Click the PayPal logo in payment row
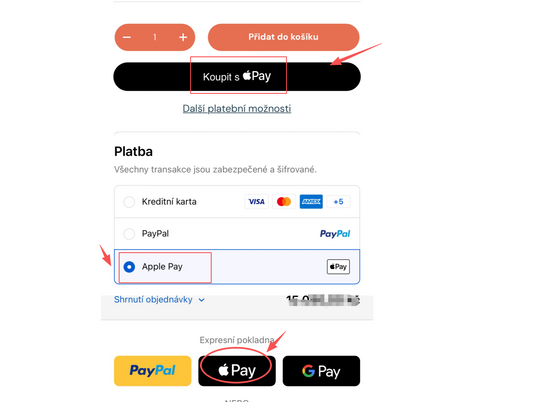Viewport: 536px width, 402px height. (335, 234)
